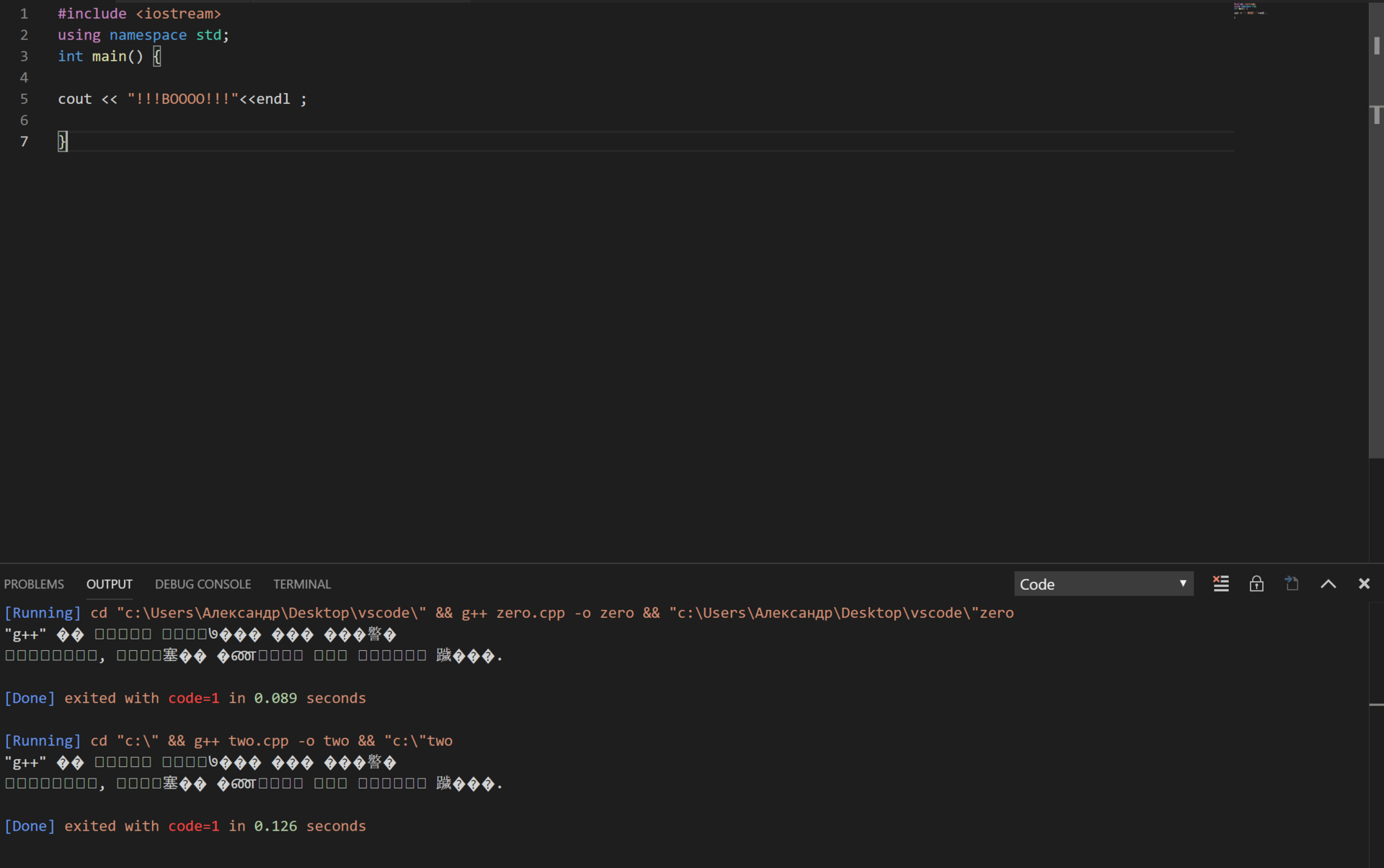The image size is (1384, 868).
Task: Open the DEBUG CONSOLE tab
Action: (x=203, y=584)
